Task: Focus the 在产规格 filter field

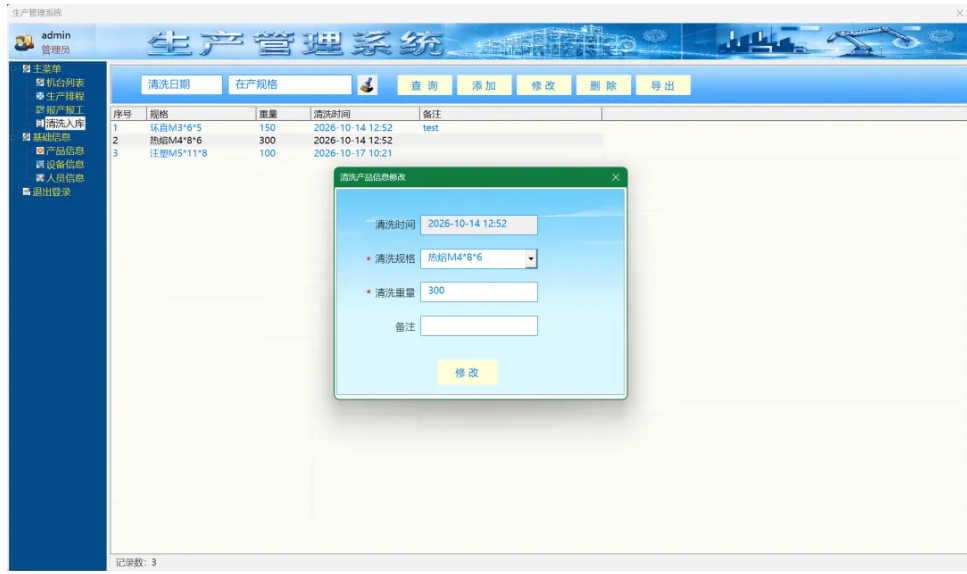Action: [290, 84]
